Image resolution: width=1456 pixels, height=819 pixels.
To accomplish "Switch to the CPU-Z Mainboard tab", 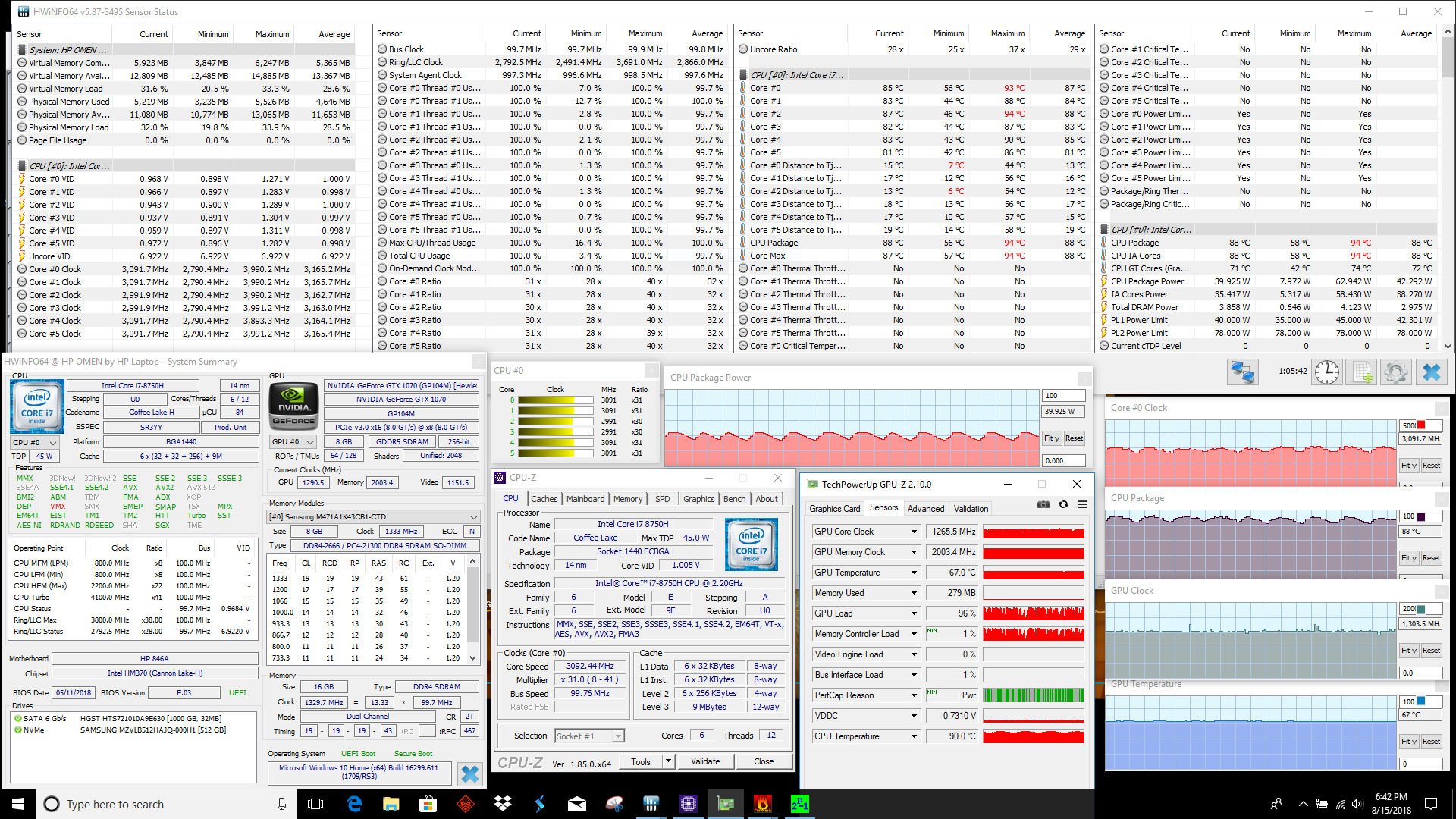I will 585,499.
